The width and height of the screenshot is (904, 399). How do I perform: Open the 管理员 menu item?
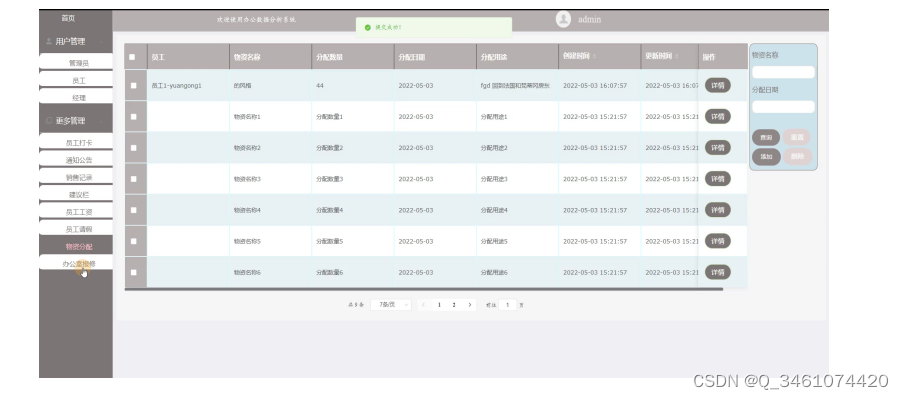point(76,63)
